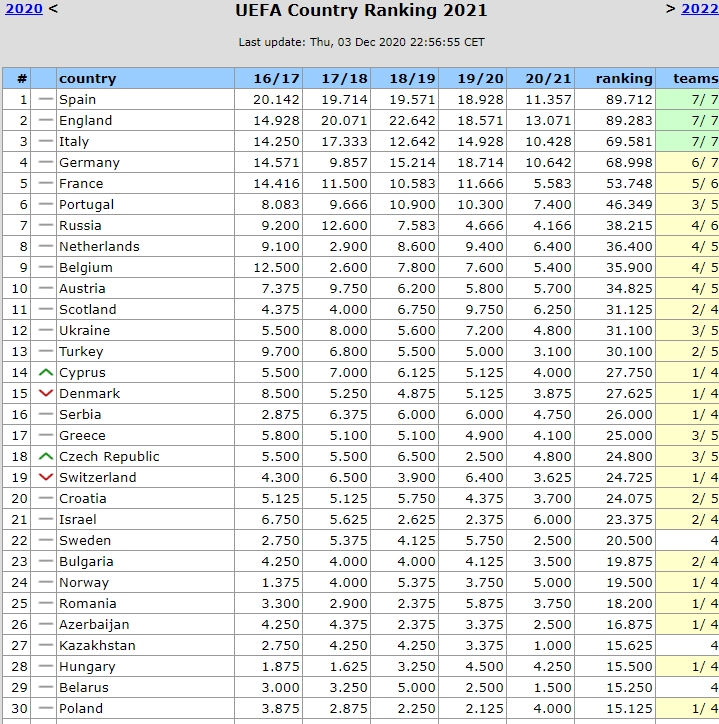The image size is (719, 724).
Task: Select the 'Bulgaria' country cell
Action: pyautogui.click(x=145, y=561)
